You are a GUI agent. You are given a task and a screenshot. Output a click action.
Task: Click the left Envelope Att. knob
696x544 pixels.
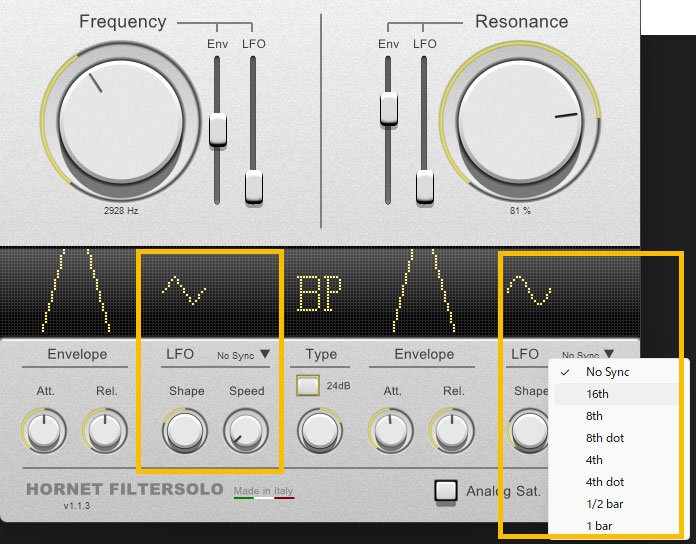pyautogui.click(x=44, y=430)
